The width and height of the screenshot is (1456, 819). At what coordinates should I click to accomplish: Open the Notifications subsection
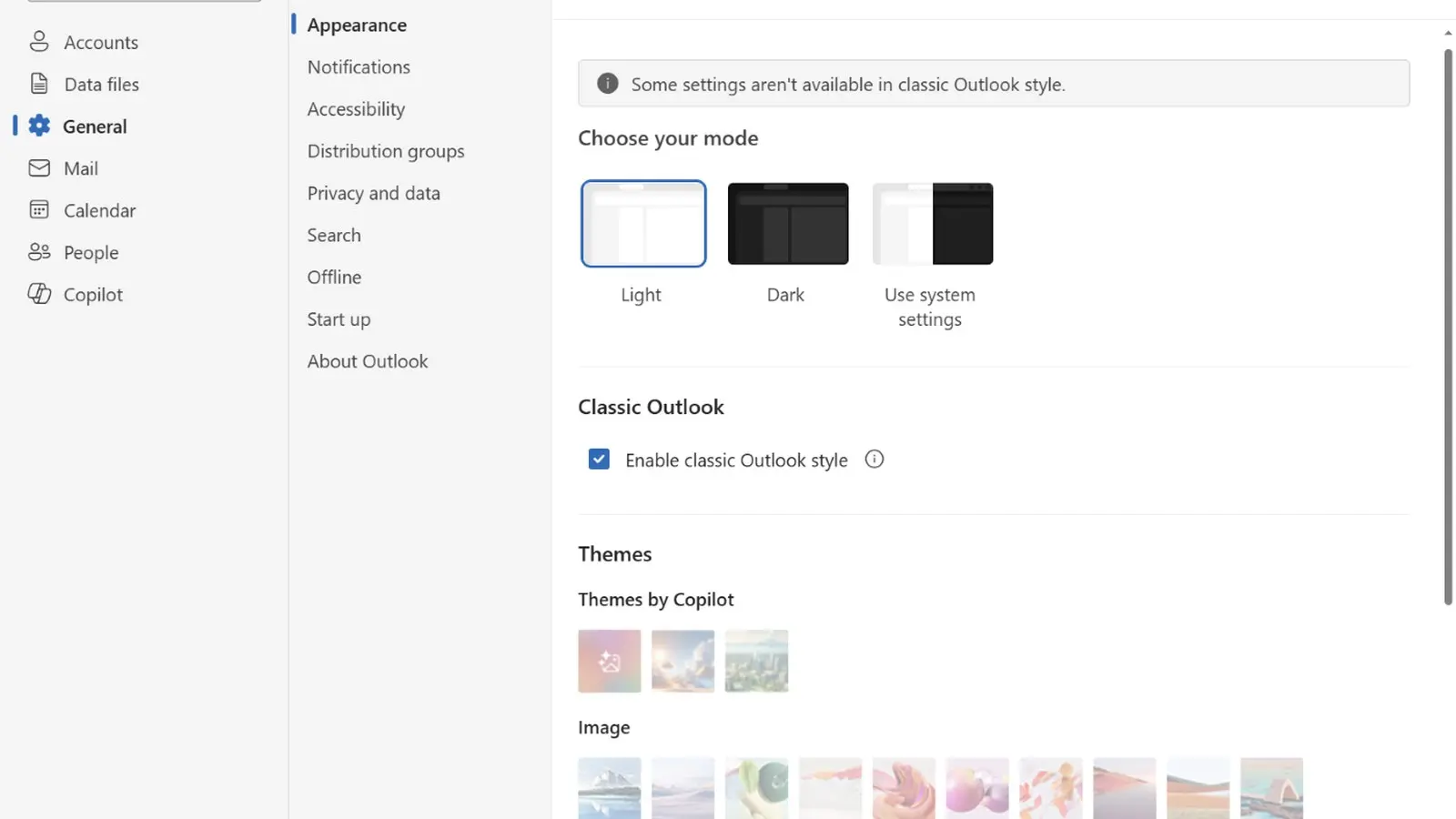[x=359, y=66]
